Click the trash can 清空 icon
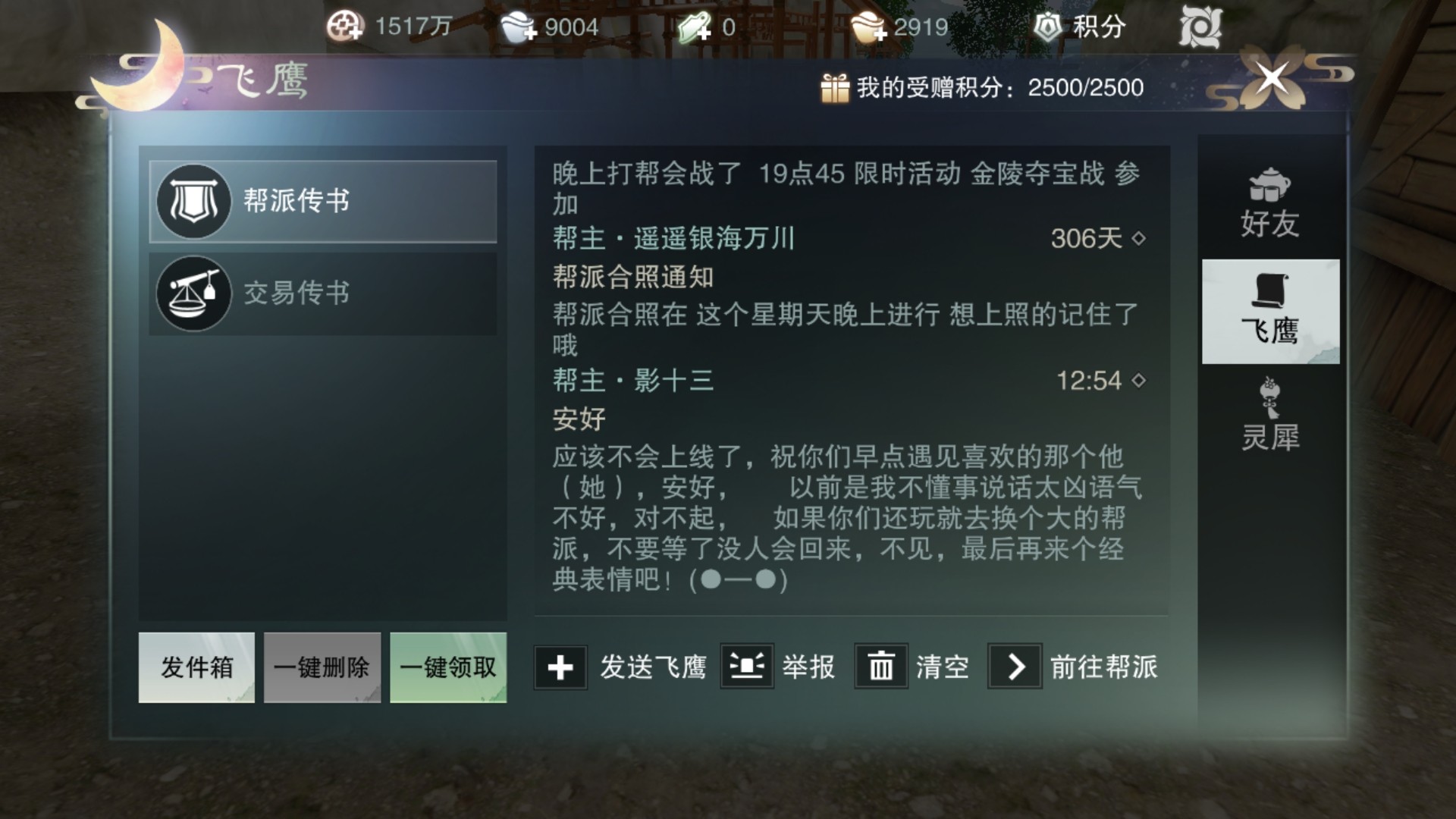Screen dimensions: 1456x819 [x=880, y=667]
